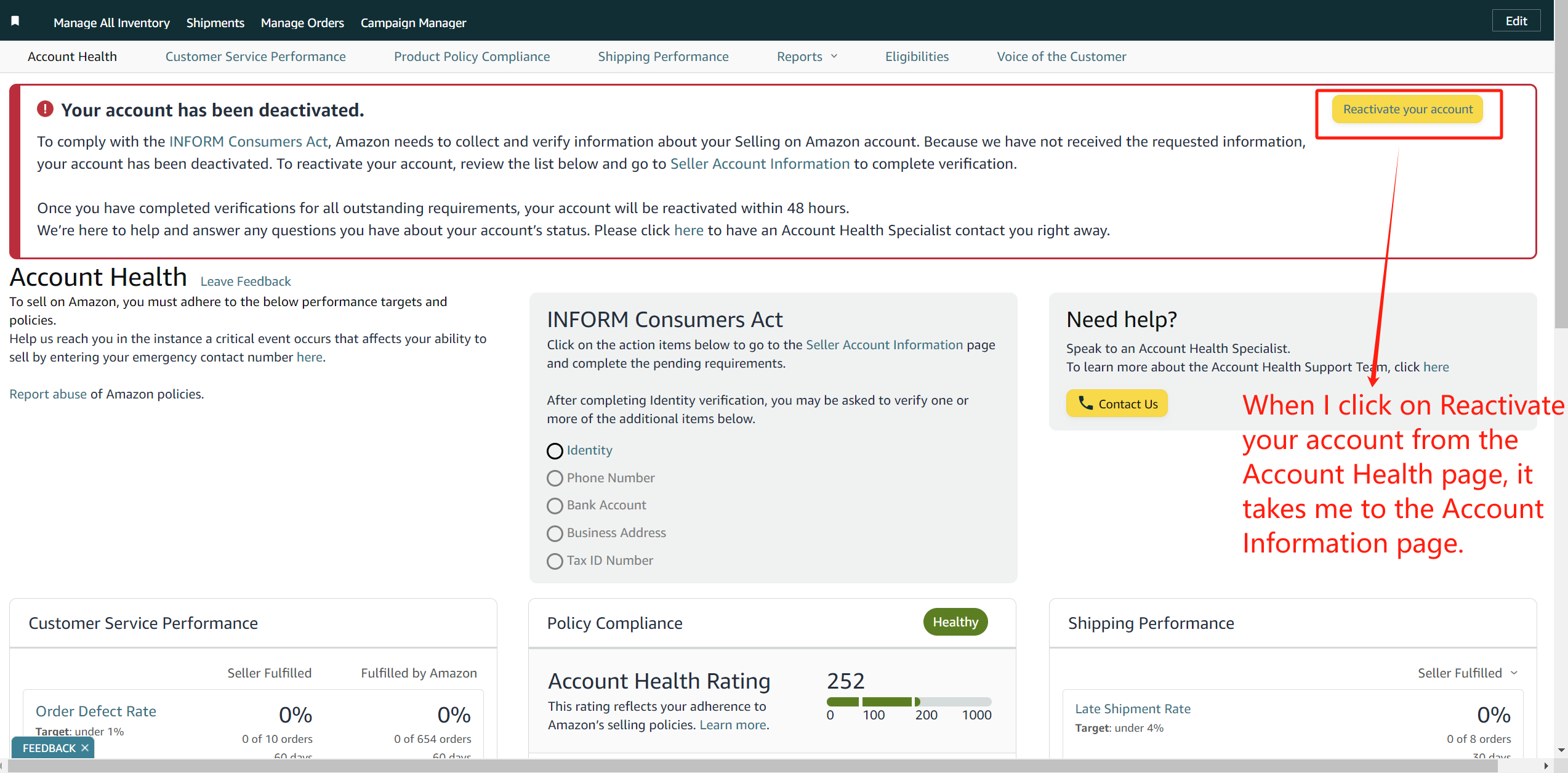Image resolution: width=1568 pixels, height=773 pixels.
Task: Click the Healthy status badge
Action: pyautogui.click(x=955, y=622)
